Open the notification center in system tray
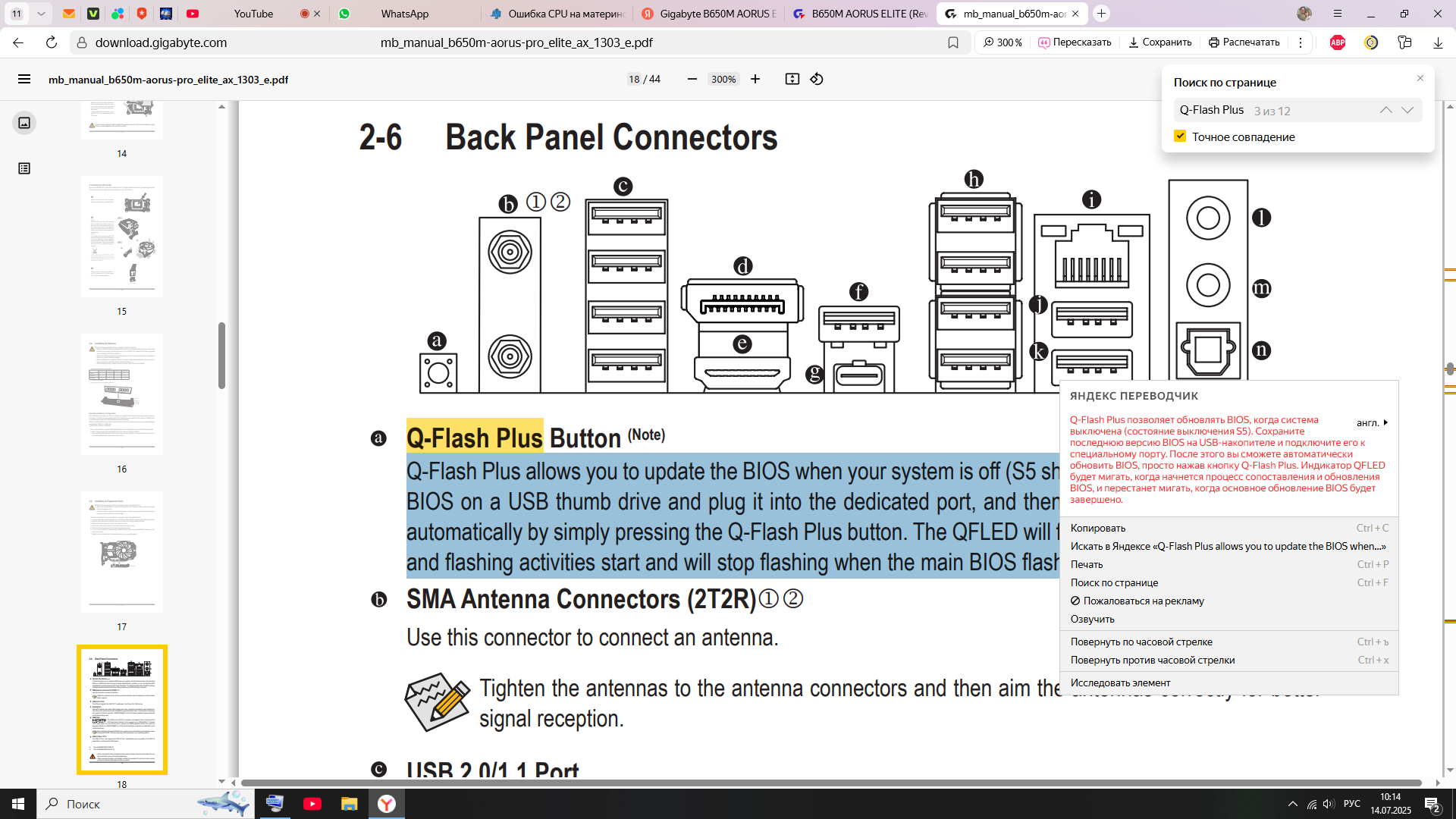Image resolution: width=1456 pixels, height=819 pixels. (1432, 805)
